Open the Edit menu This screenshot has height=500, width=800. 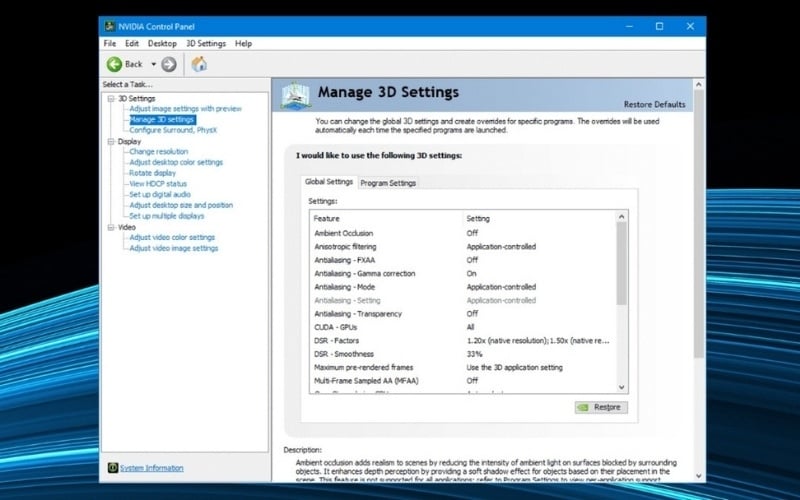click(132, 43)
